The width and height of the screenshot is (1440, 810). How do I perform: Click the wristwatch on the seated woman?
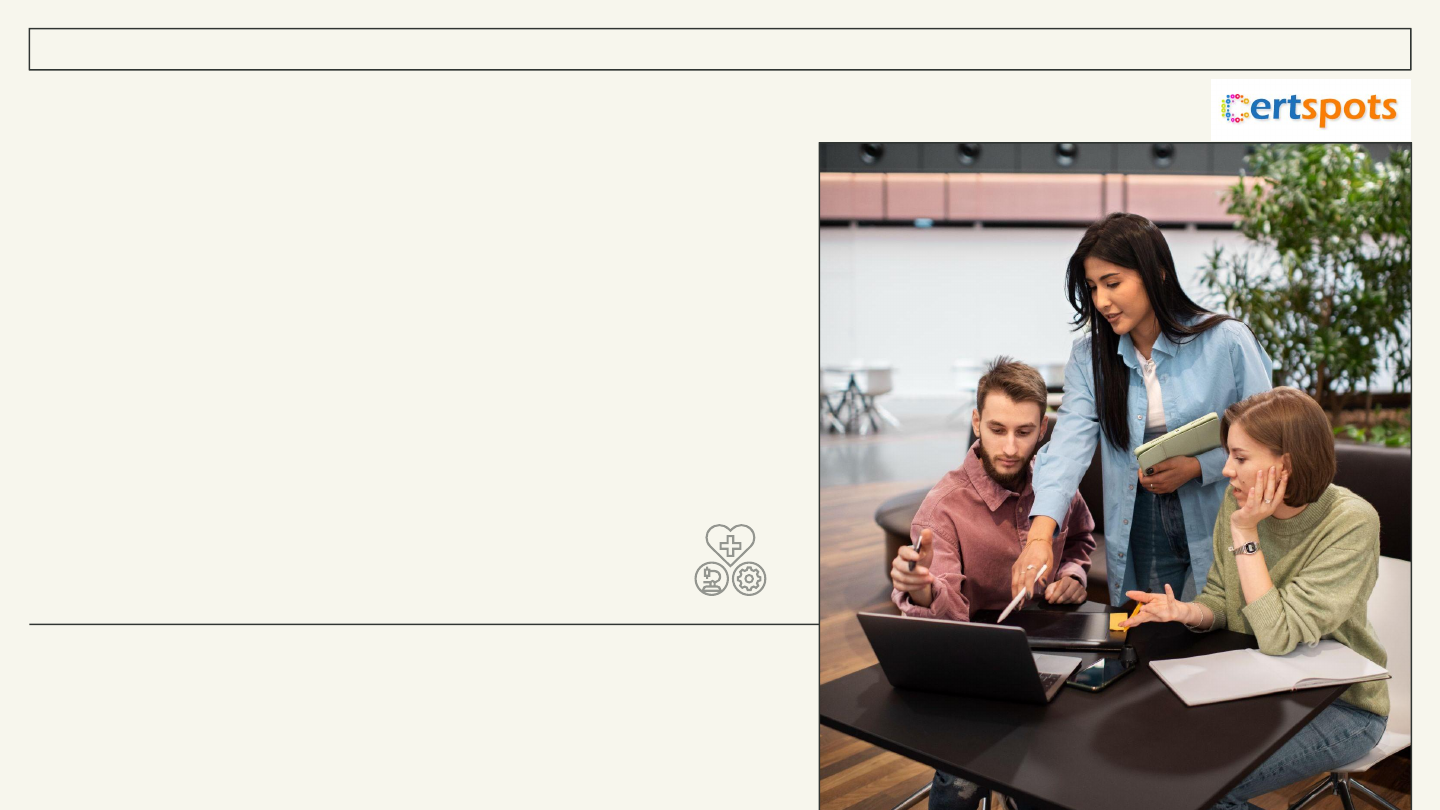tap(1244, 548)
